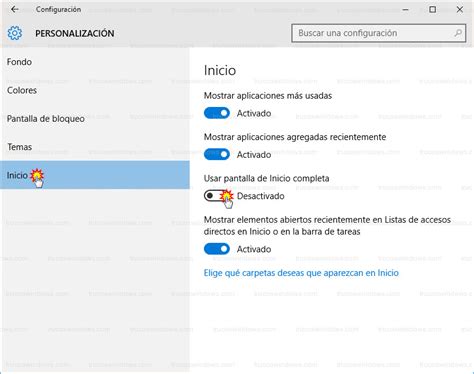Turn off 'Mostrar aplicaciones agregadas recientemente' switch
The width and height of the screenshot is (474, 374).
tap(217, 155)
